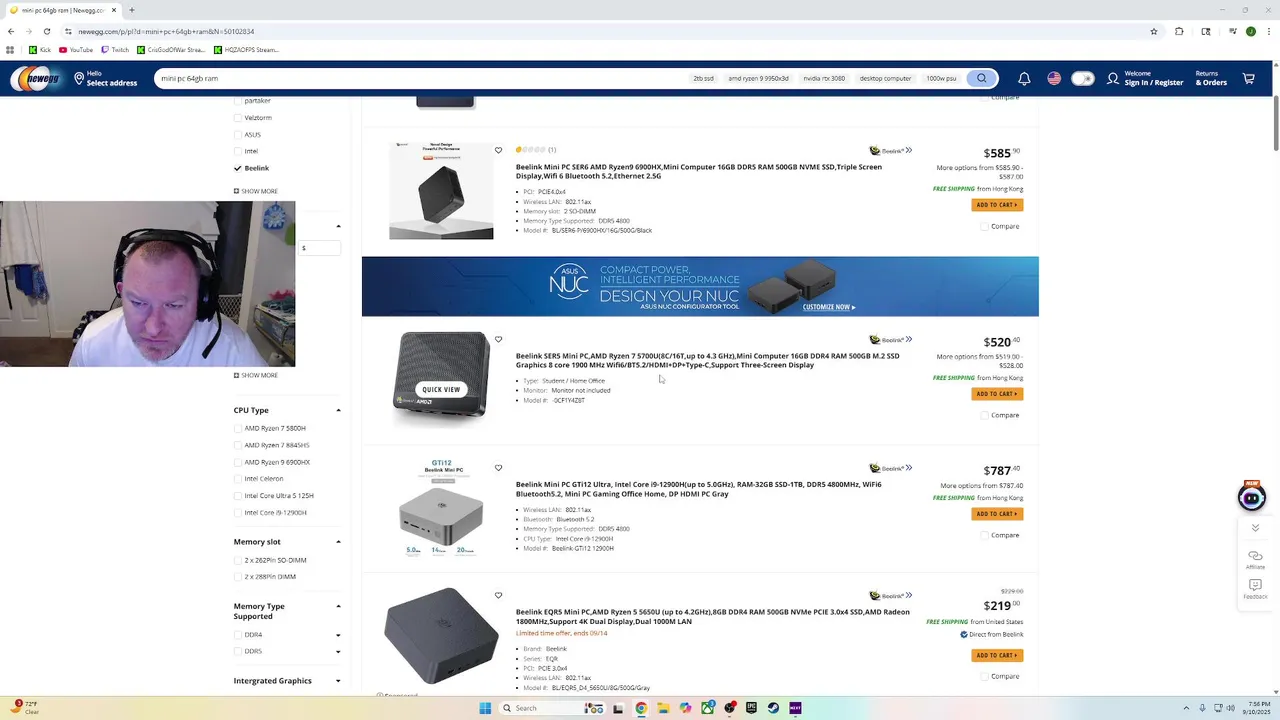Screen dimensions: 1280x720
Task: Open the Feedback side icon
Action: (x=1255, y=589)
